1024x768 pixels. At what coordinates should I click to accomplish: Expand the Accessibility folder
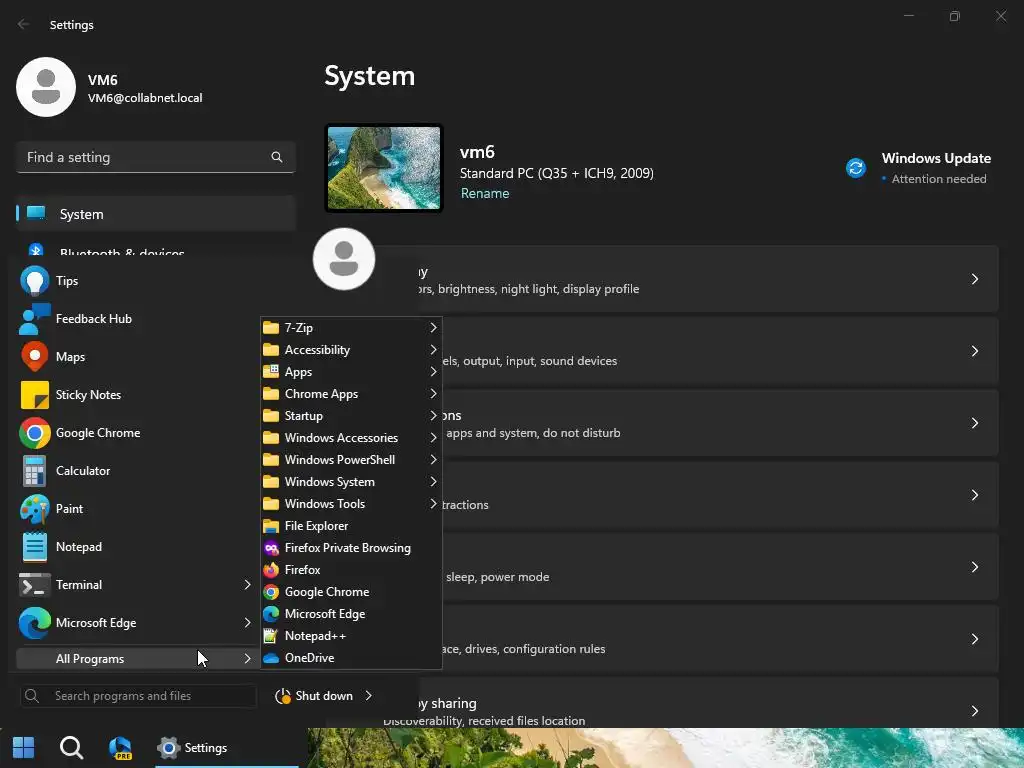click(351, 350)
